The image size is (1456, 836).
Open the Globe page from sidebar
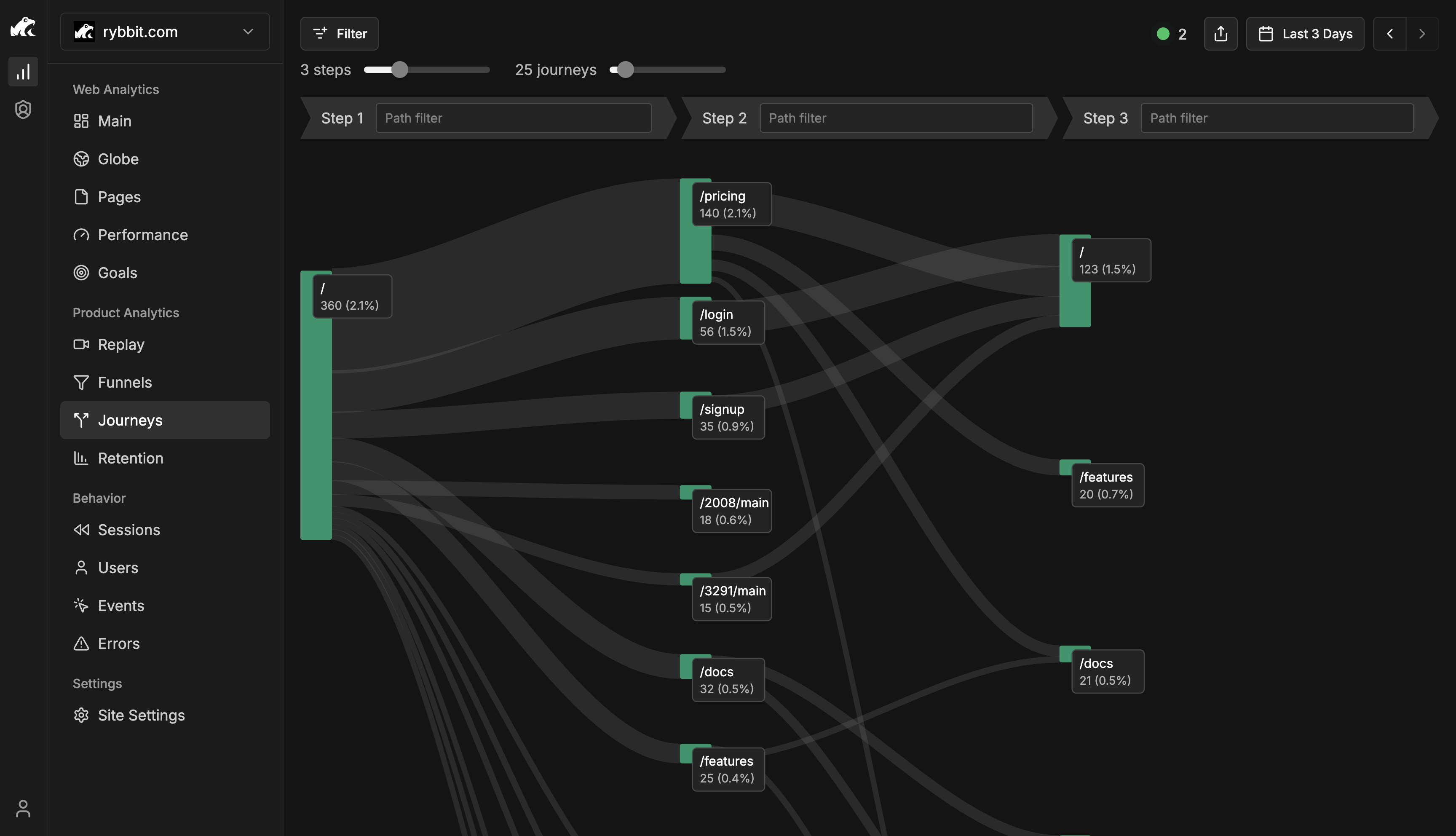118,159
